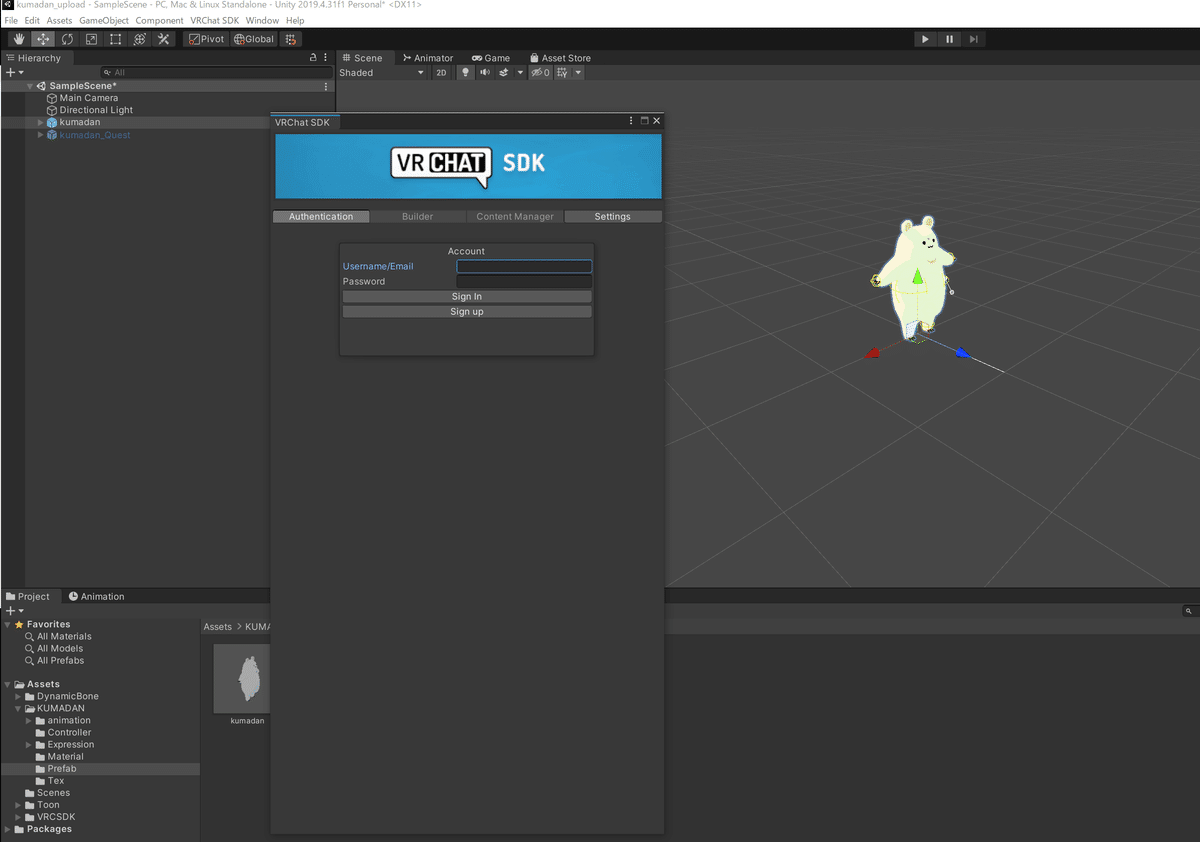1200x842 pixels.
Task: Toggle scene lighting
Action: (465, 73)
